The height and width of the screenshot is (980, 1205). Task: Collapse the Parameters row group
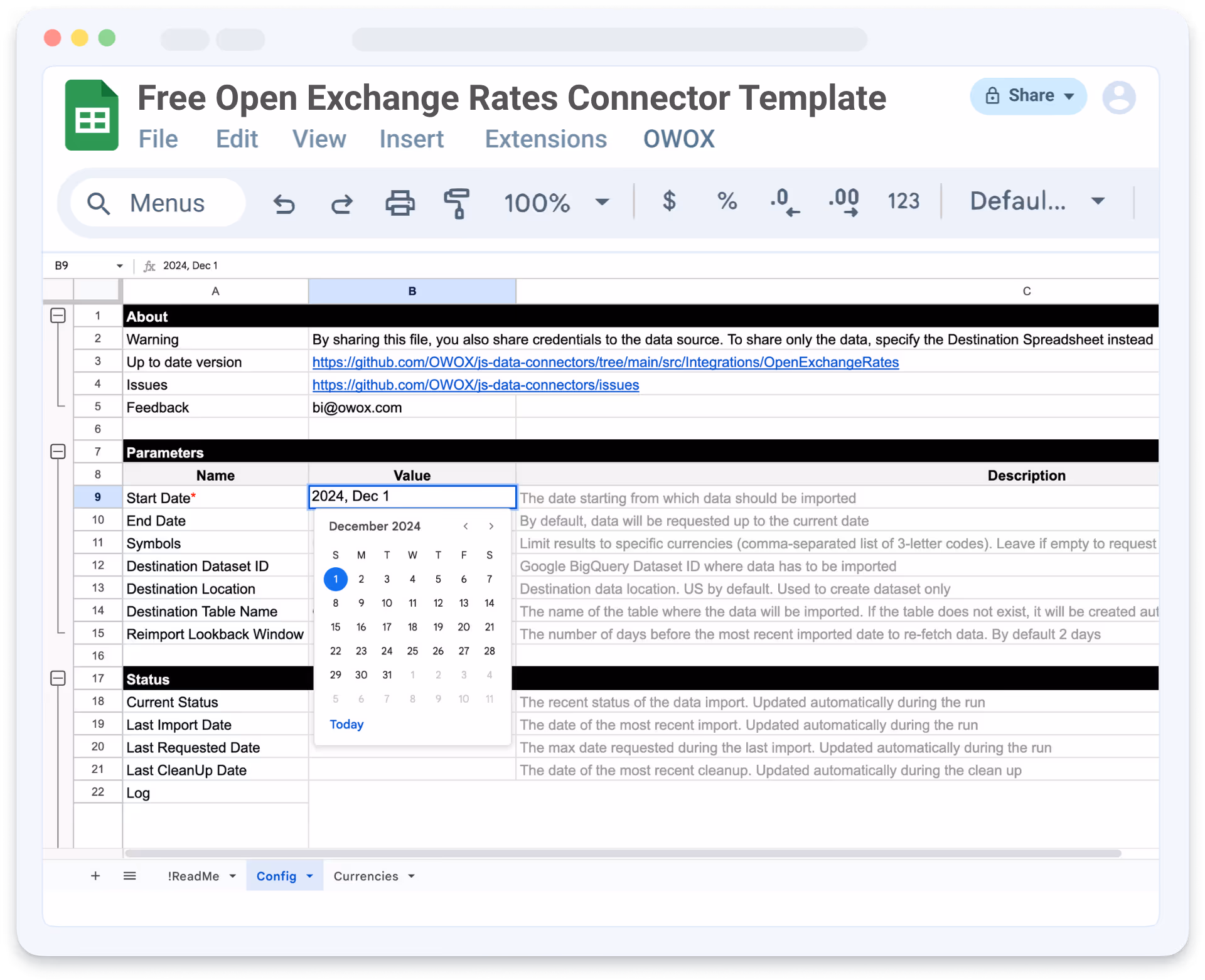(x=58, y=452)
